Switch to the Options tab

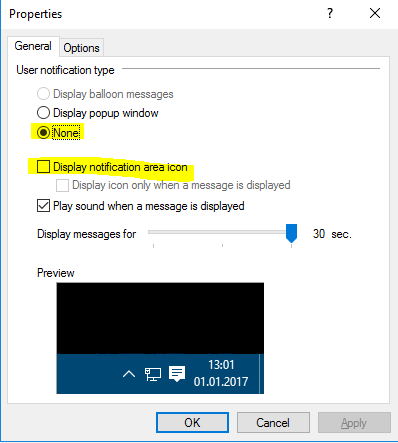click(82, 48)
